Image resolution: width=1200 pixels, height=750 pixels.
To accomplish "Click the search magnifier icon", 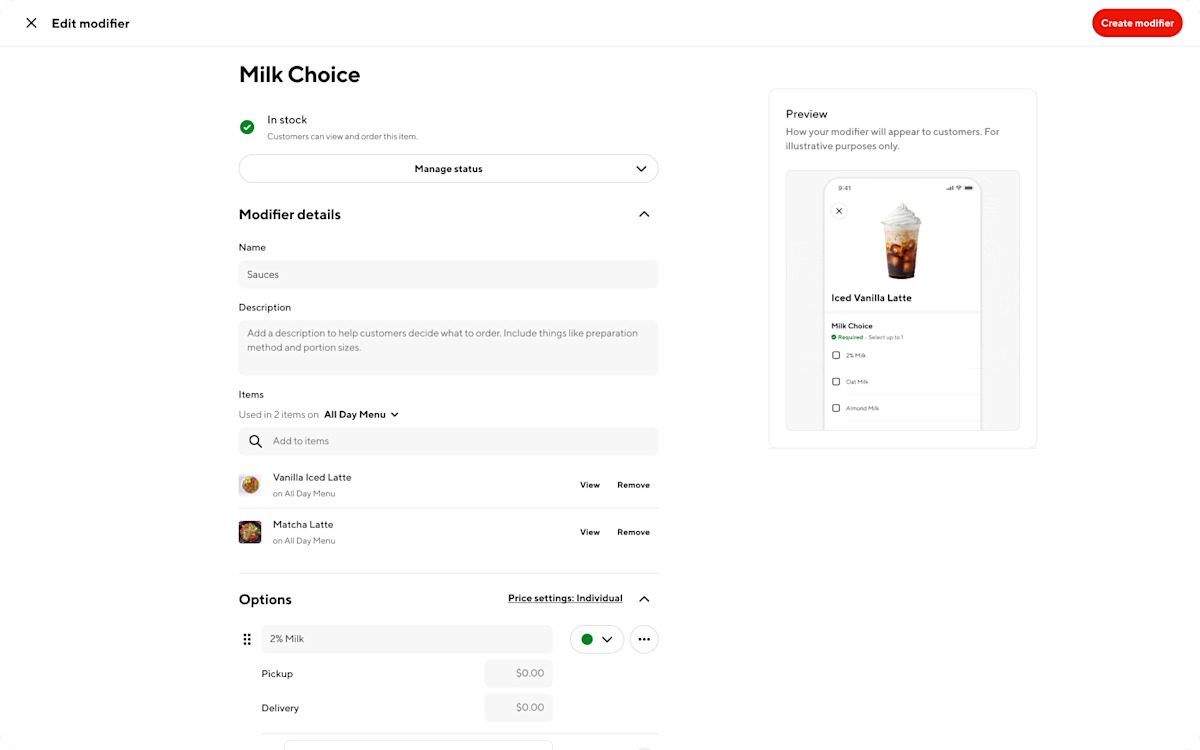I will tap(256, 441).
